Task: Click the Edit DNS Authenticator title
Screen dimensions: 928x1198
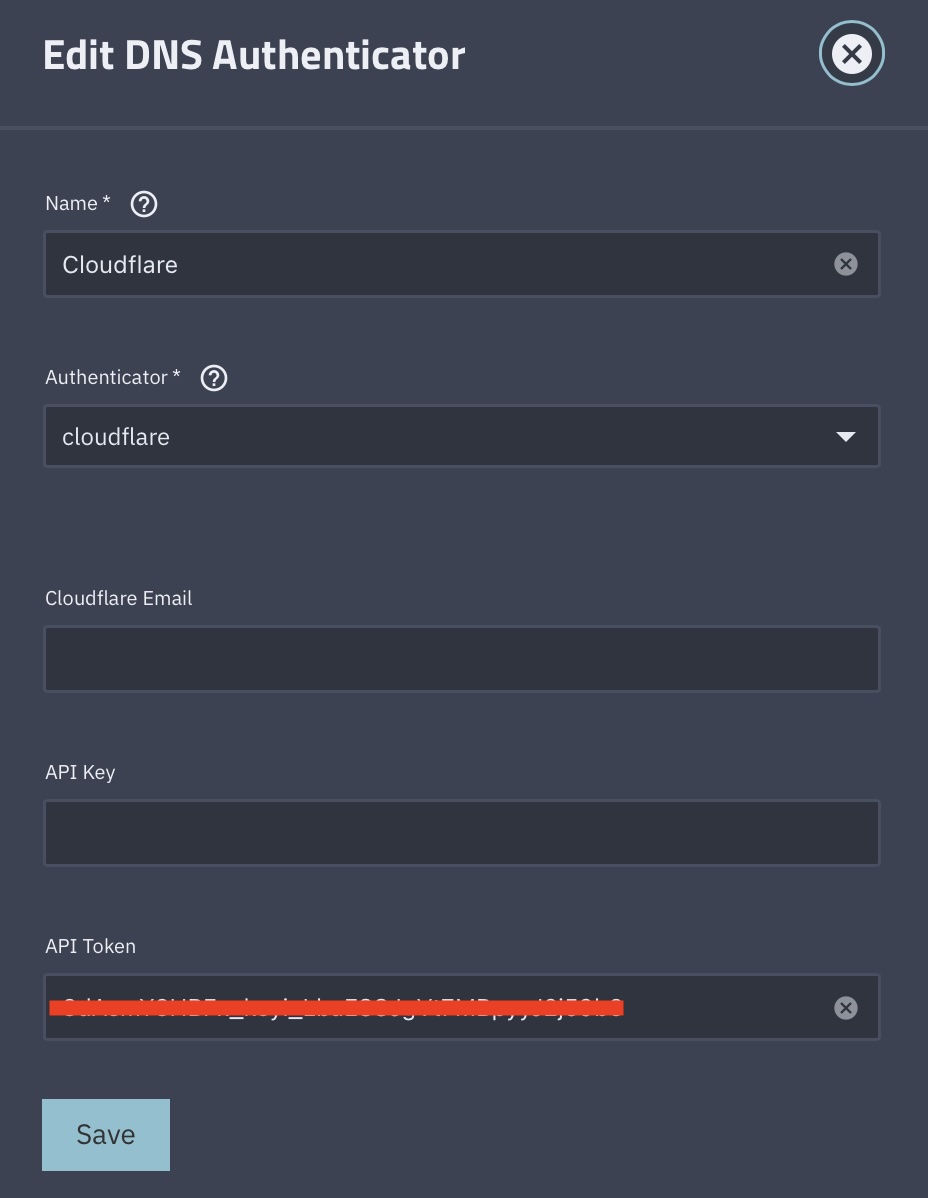Action: pos(254,56)
